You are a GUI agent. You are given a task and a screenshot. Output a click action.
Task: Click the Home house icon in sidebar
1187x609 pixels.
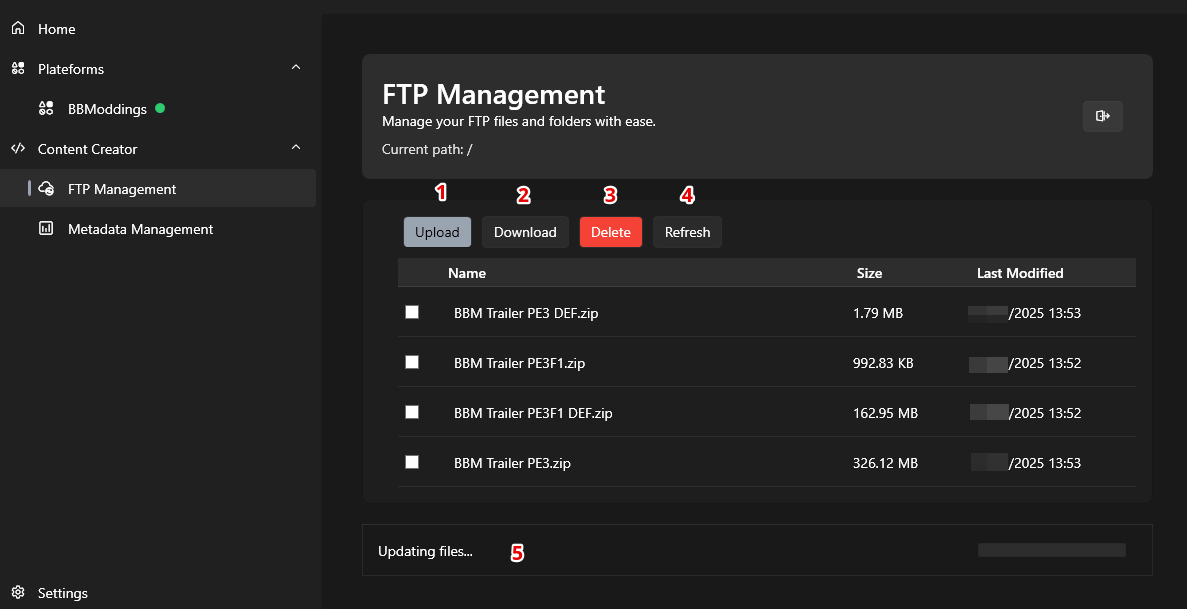[18, 29]
